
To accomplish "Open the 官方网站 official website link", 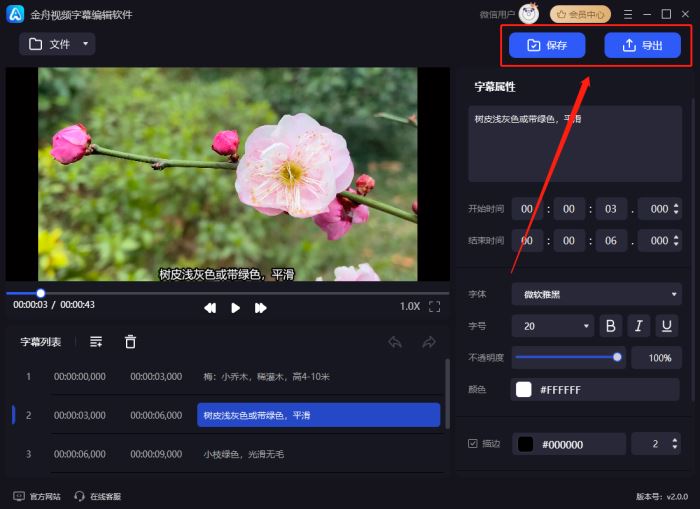I will [x=37, y=496].
